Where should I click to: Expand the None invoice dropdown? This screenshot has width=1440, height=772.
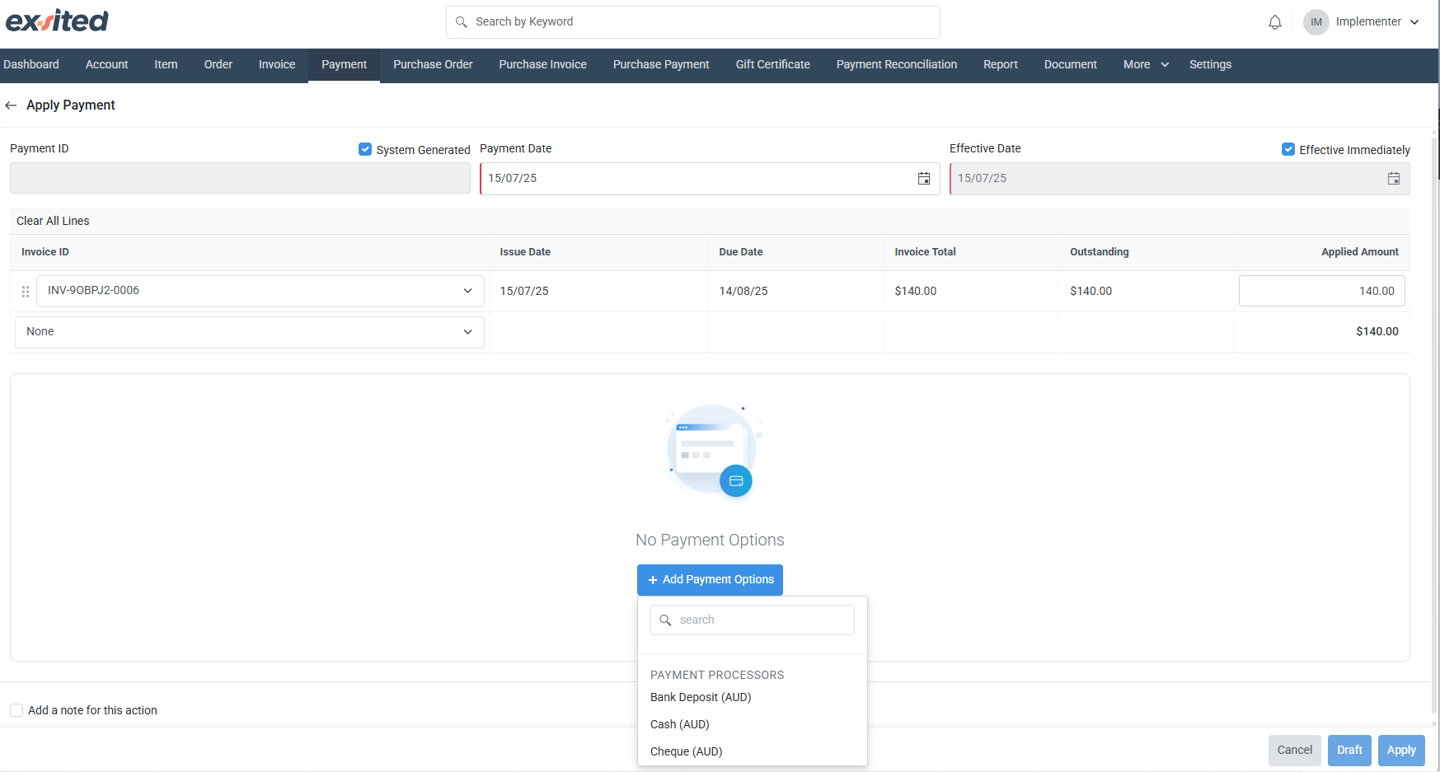(x=249, y=332)
